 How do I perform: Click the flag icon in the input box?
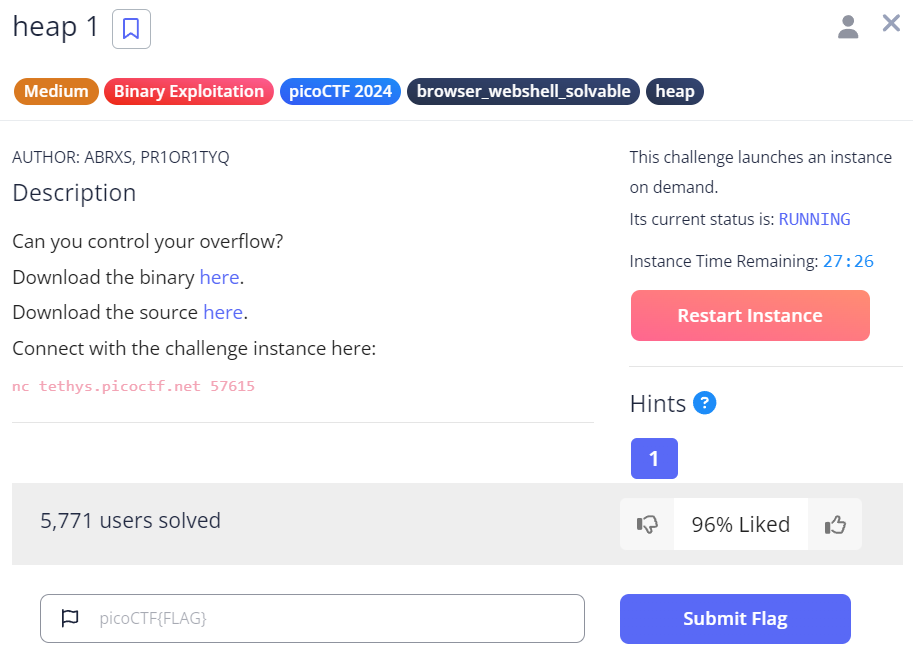tap(70, 618)
